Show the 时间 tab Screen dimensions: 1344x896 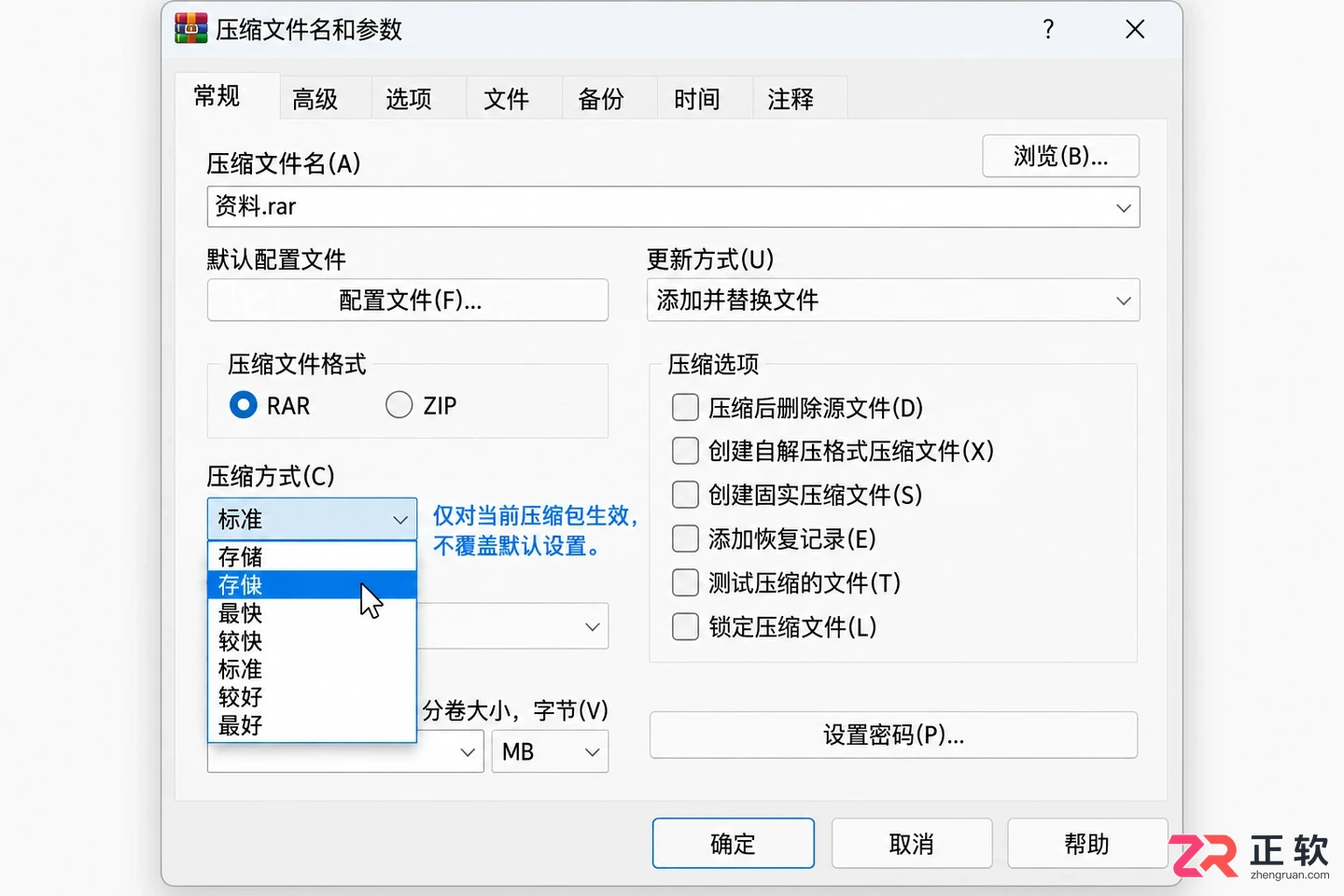pos(697,99)
